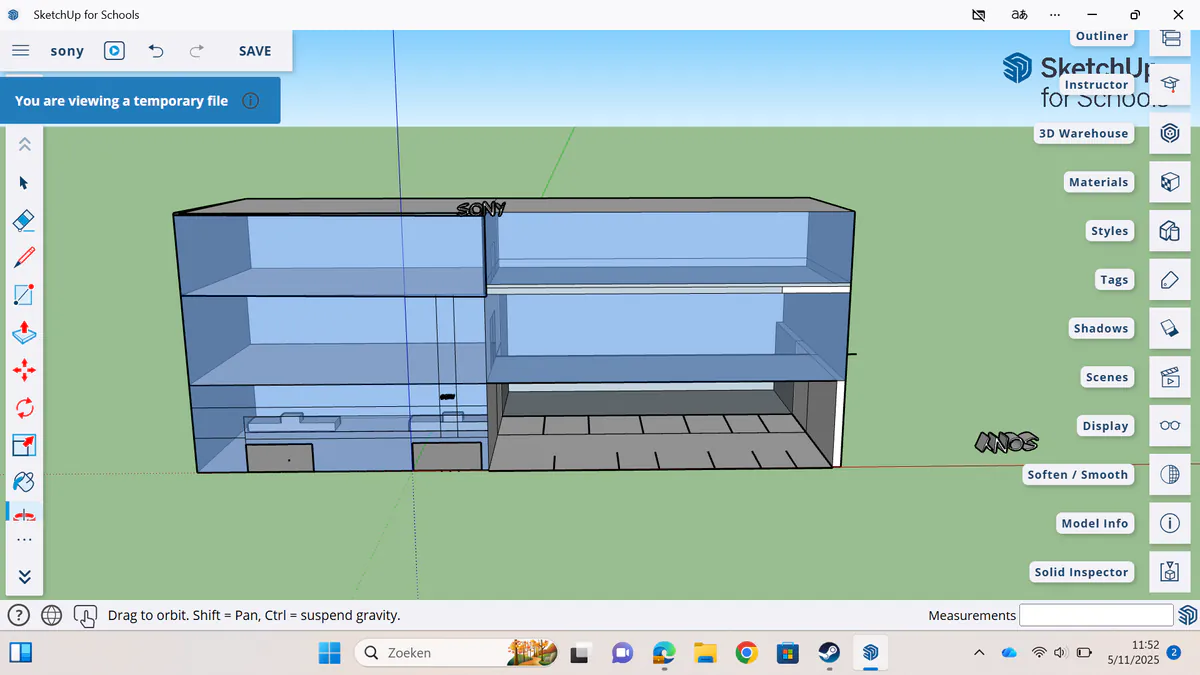Select the active Orbit tool

[25, 513]
